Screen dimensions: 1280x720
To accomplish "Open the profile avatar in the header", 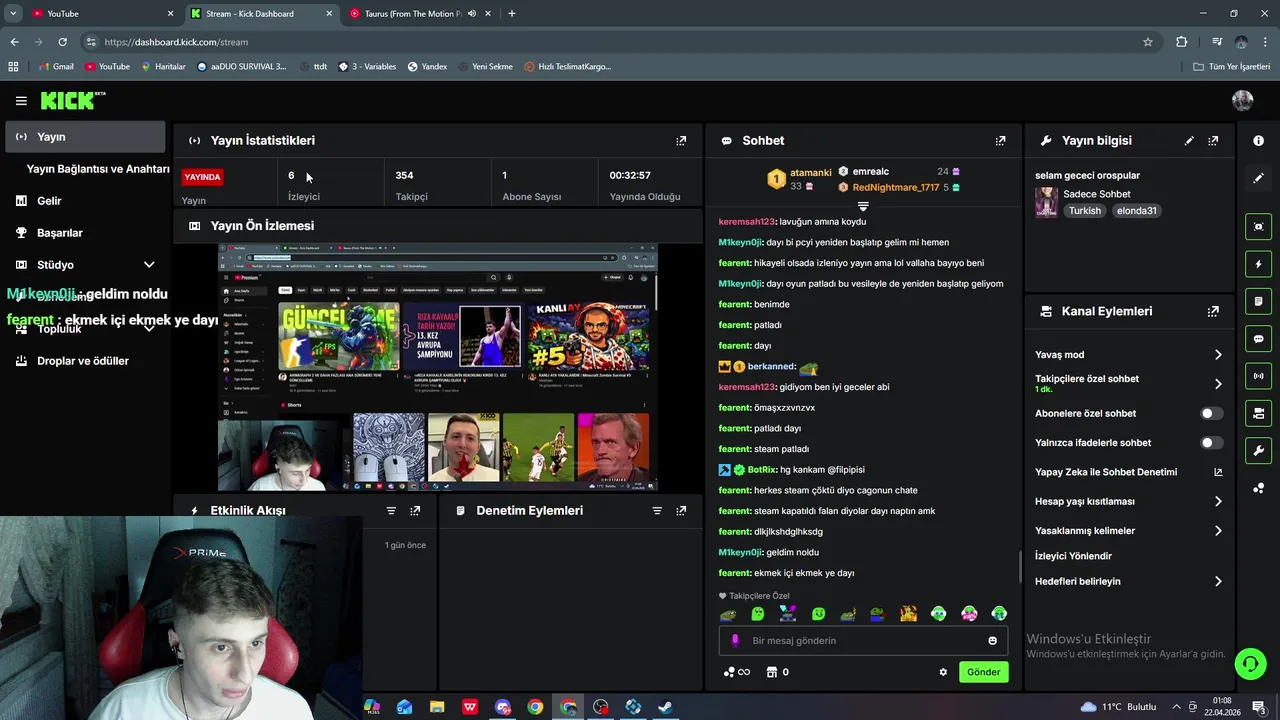I will [1243, 100].
